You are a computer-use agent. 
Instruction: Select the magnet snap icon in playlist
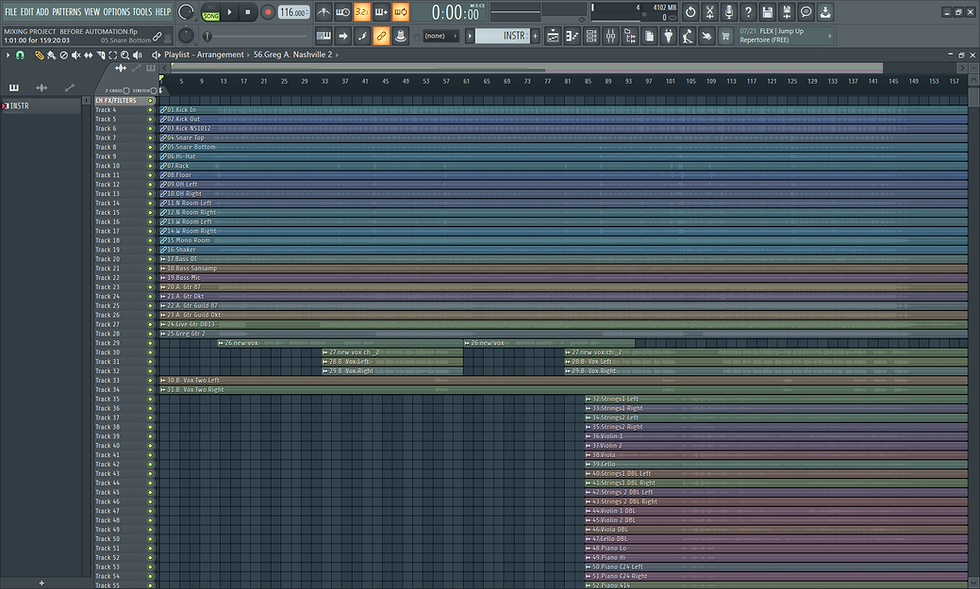coord(20,54)
